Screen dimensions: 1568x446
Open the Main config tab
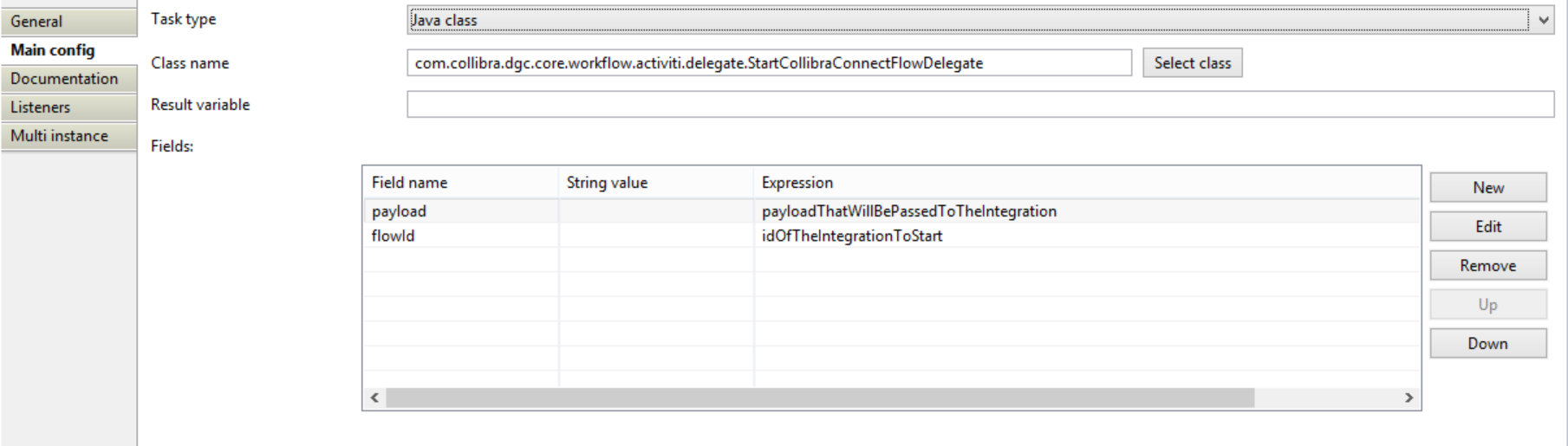[x=68, y=50]
